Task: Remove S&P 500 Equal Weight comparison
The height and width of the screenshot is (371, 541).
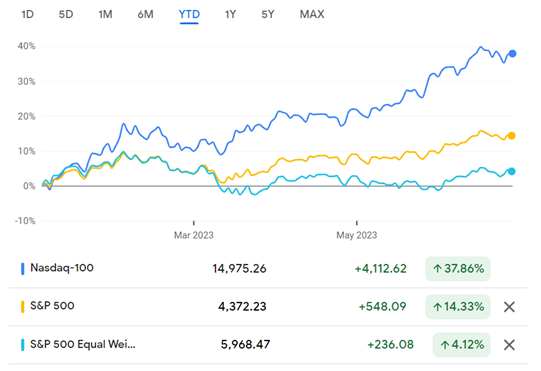Action: pyautogui.click(x=509, y=345)
